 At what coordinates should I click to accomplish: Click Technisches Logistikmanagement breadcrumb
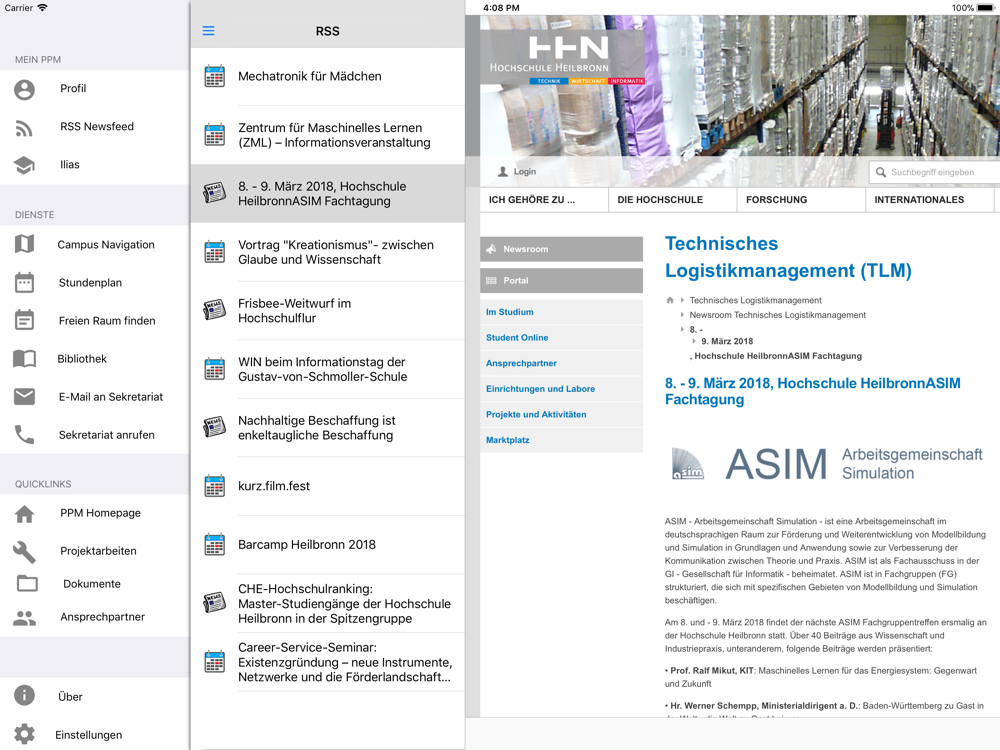pos(755,300)
